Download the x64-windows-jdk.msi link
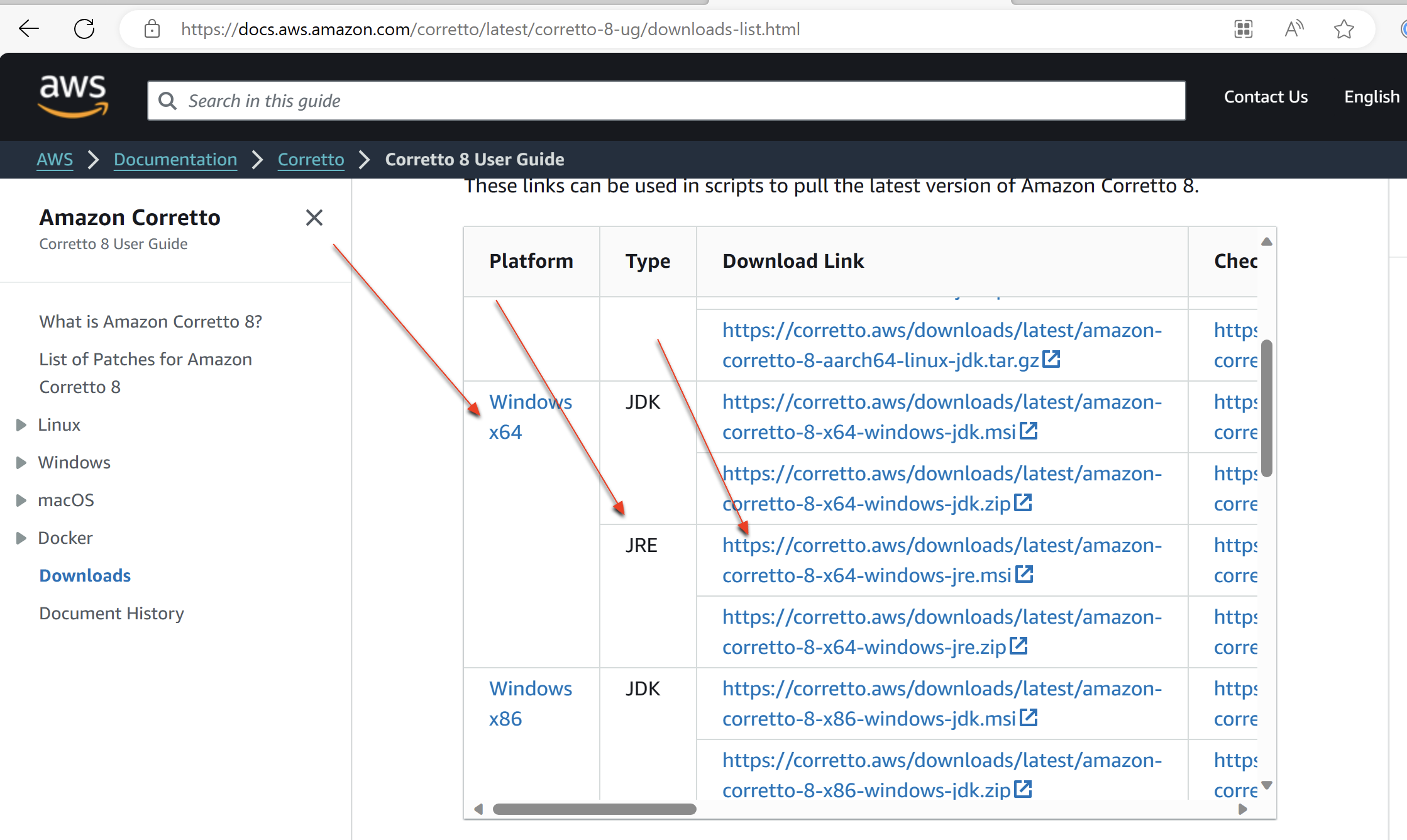Image resolution: width=1407 pixels, height=840 pixels. (x=941, y=417)
